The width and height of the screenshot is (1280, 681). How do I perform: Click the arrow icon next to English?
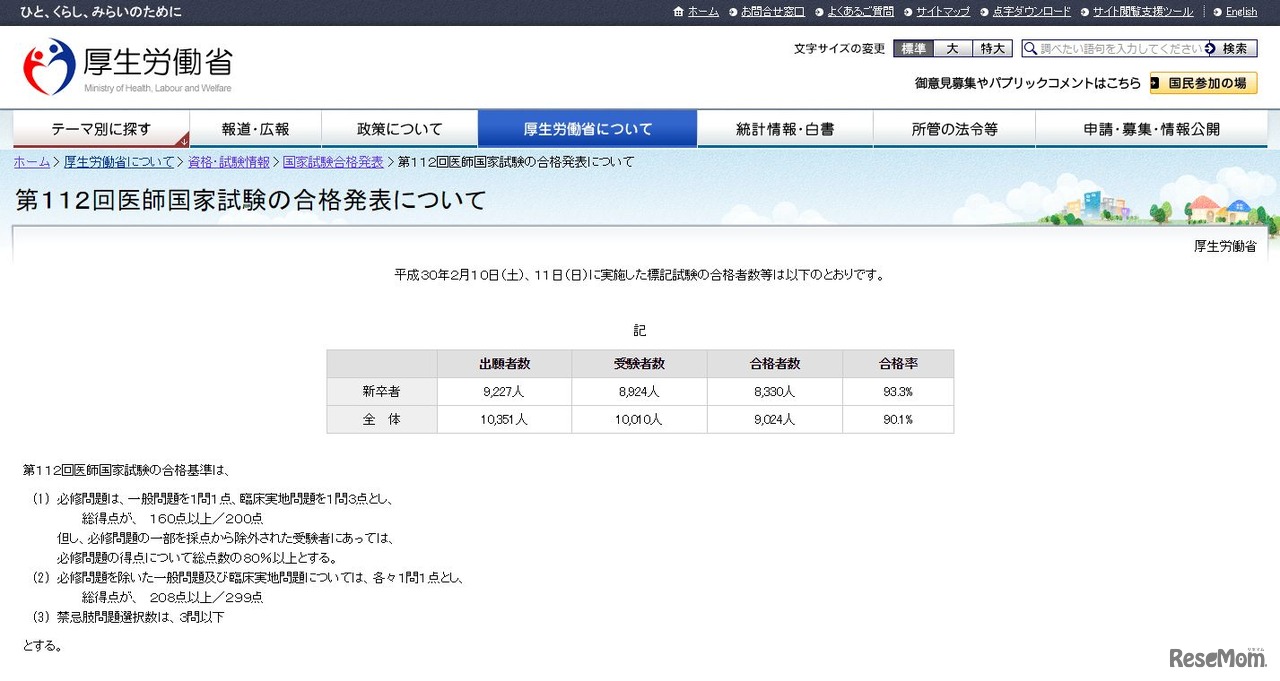tap(1217, 12)
